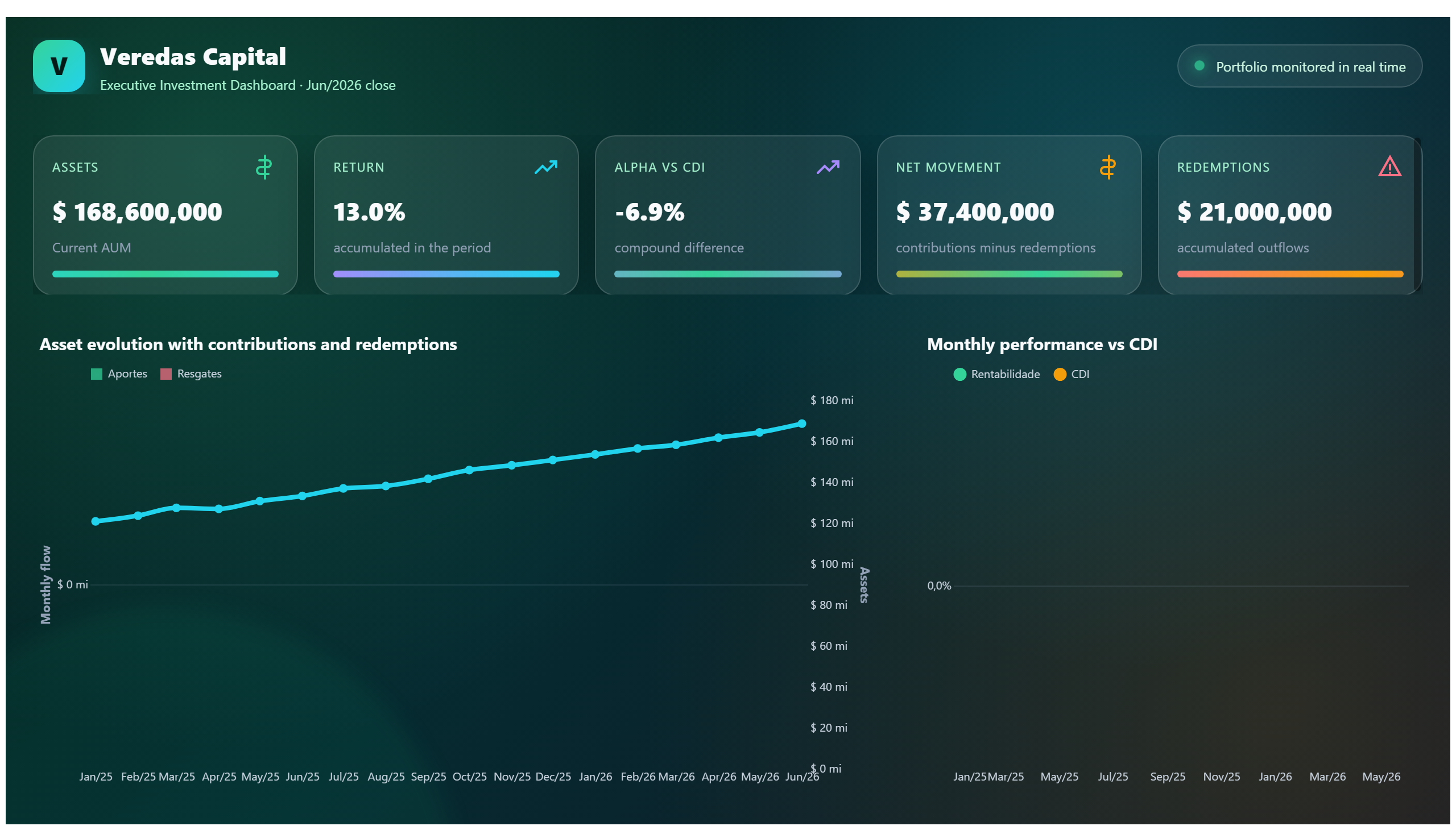Click the green bar on Net Movement card
1456x830 pixels.
click(1009, 274)
